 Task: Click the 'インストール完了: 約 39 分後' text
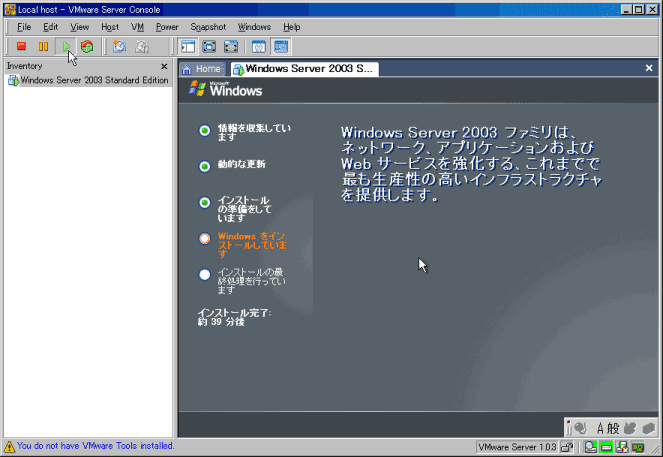(234, 317)
